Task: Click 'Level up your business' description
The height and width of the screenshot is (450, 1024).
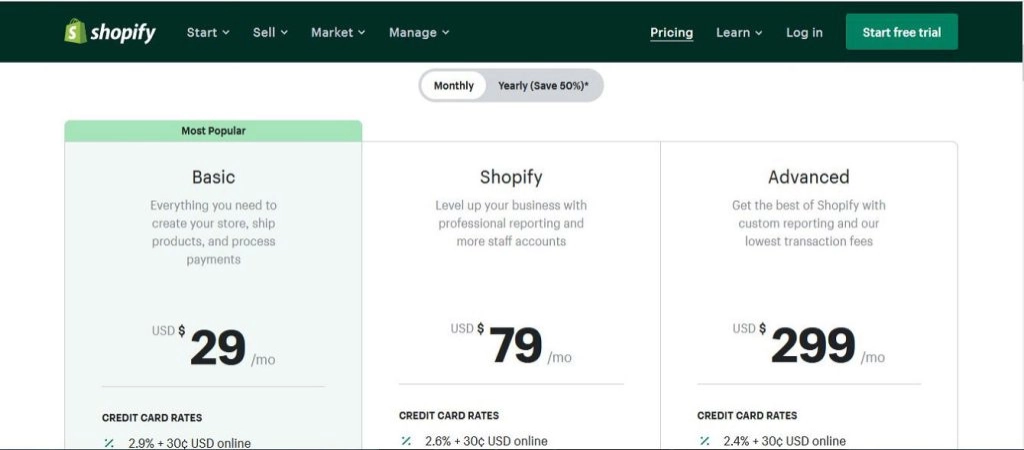Action: click(511, 223)
